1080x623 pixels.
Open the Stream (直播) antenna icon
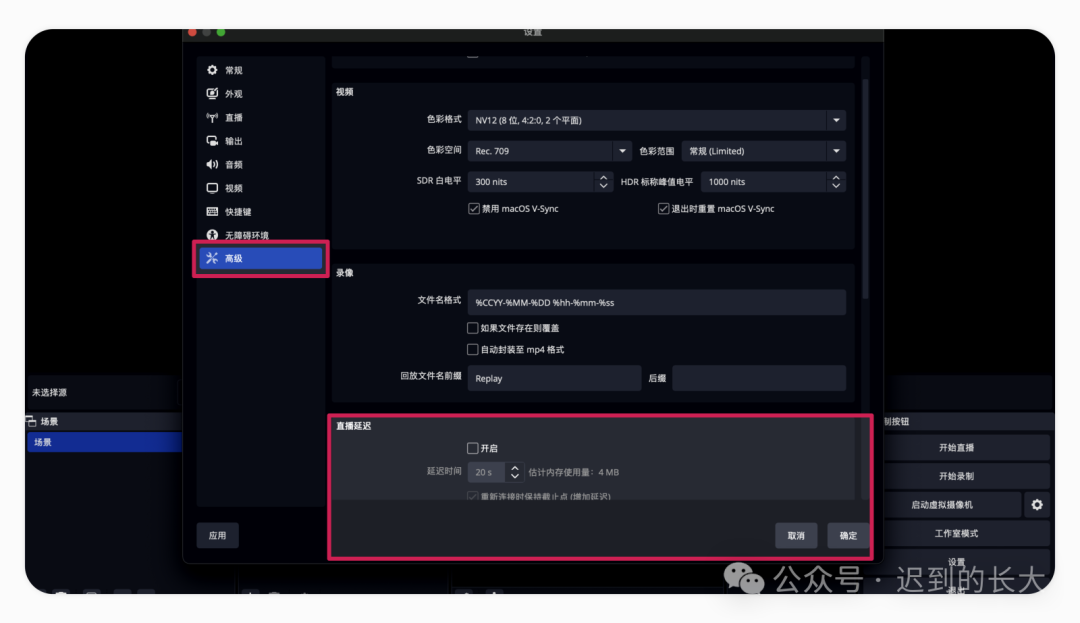point(212,118)
